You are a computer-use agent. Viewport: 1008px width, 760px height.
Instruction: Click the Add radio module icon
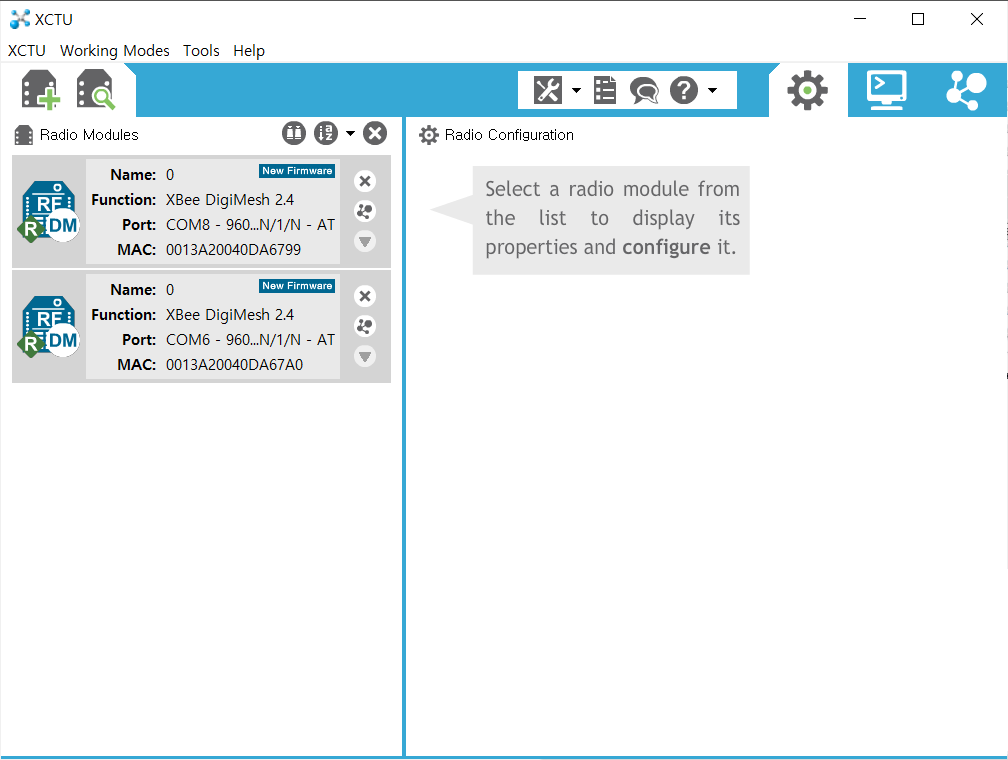click(40, 89)
